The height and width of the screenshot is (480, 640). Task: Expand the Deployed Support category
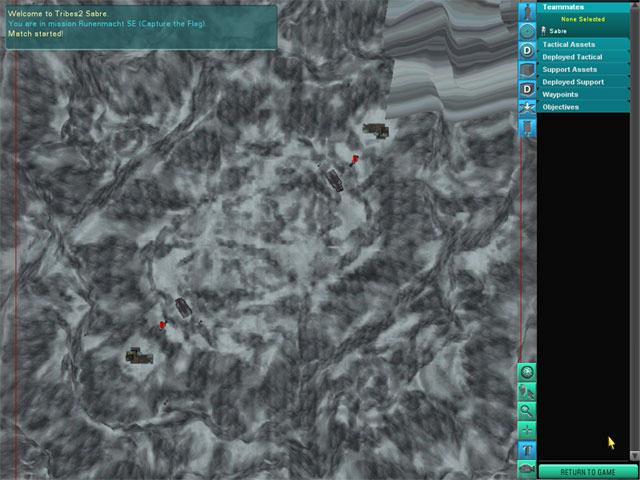point(584,82)
